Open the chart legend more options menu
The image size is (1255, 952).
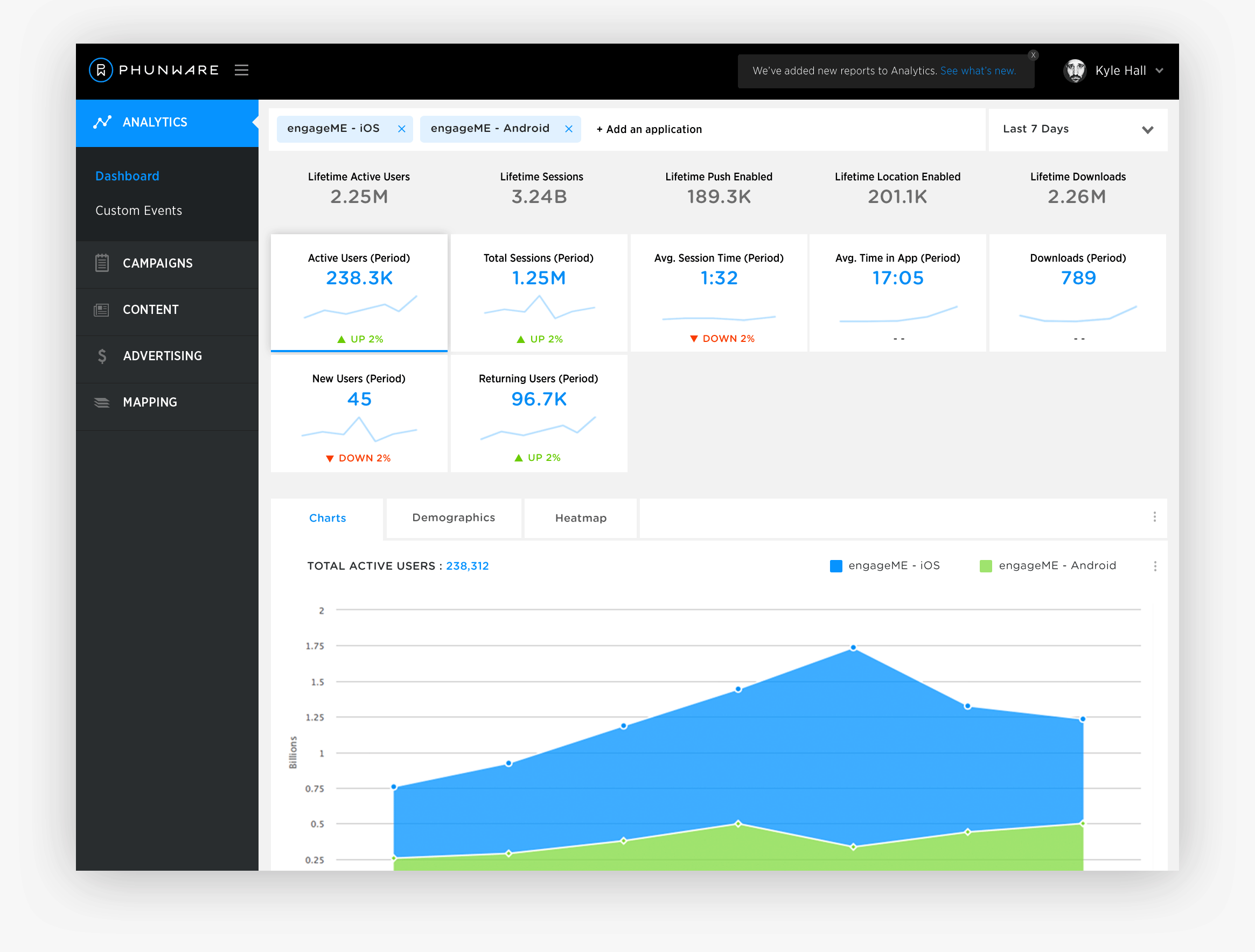pyautogui.click(x=1155, y=566)
